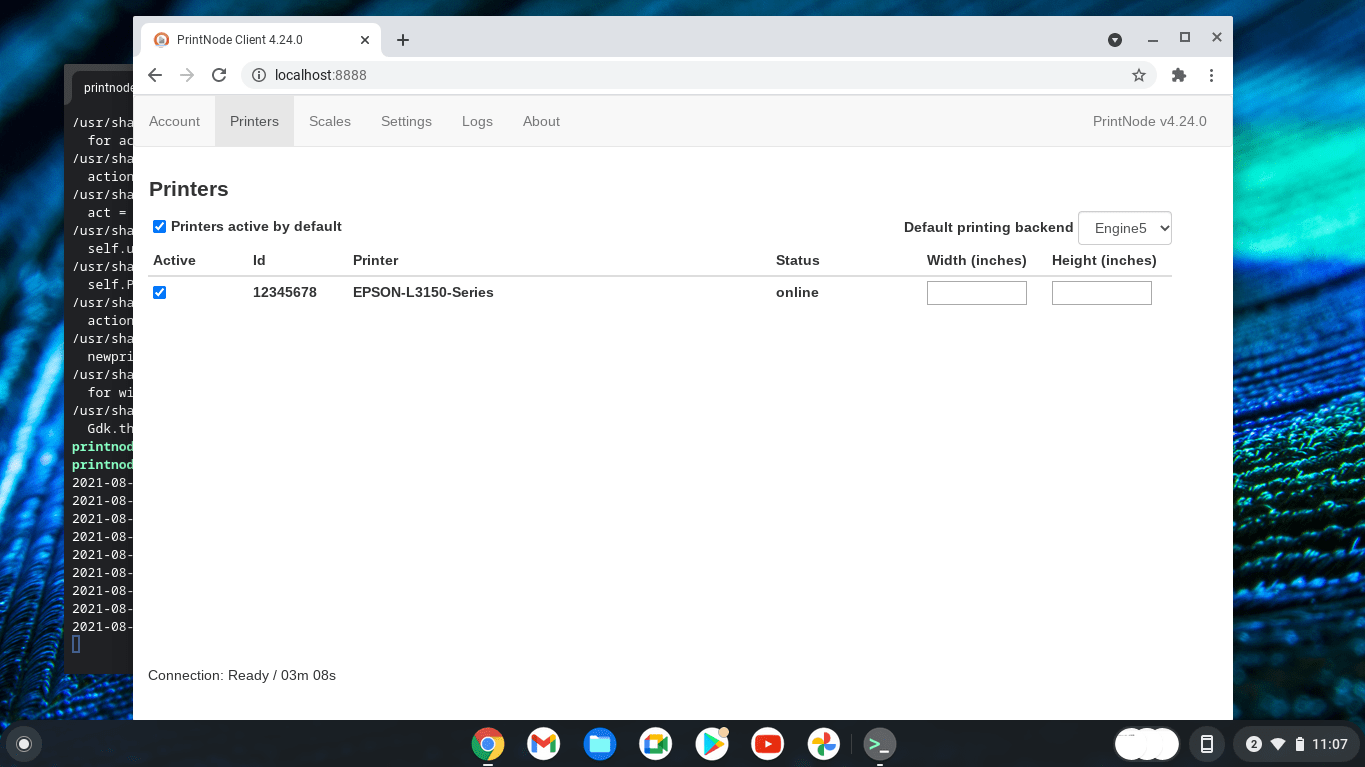Close the PrintNode Client tab
The width and height of the screenshot is (1365, 767).
pyautogui.click(x=365, y=40)
